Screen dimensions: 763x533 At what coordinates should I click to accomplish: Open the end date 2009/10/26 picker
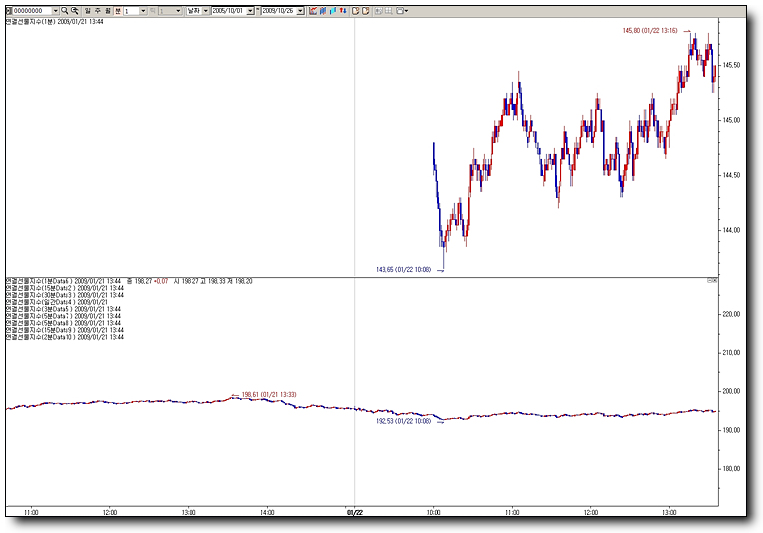(300, 10)
